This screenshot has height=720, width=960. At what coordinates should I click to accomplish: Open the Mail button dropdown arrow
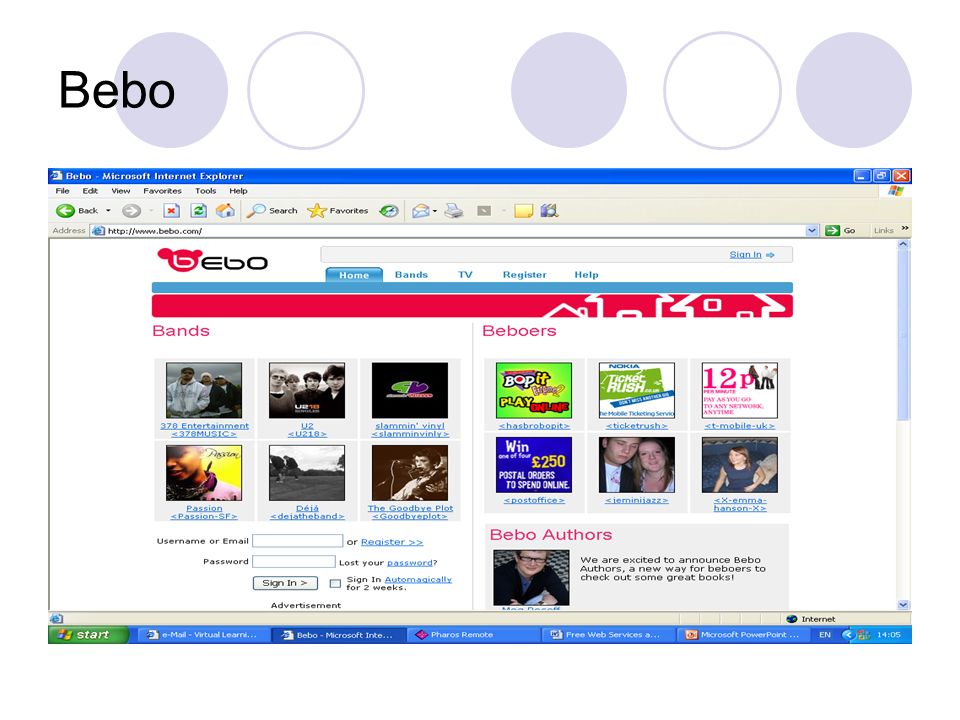[x=435, y=211]
